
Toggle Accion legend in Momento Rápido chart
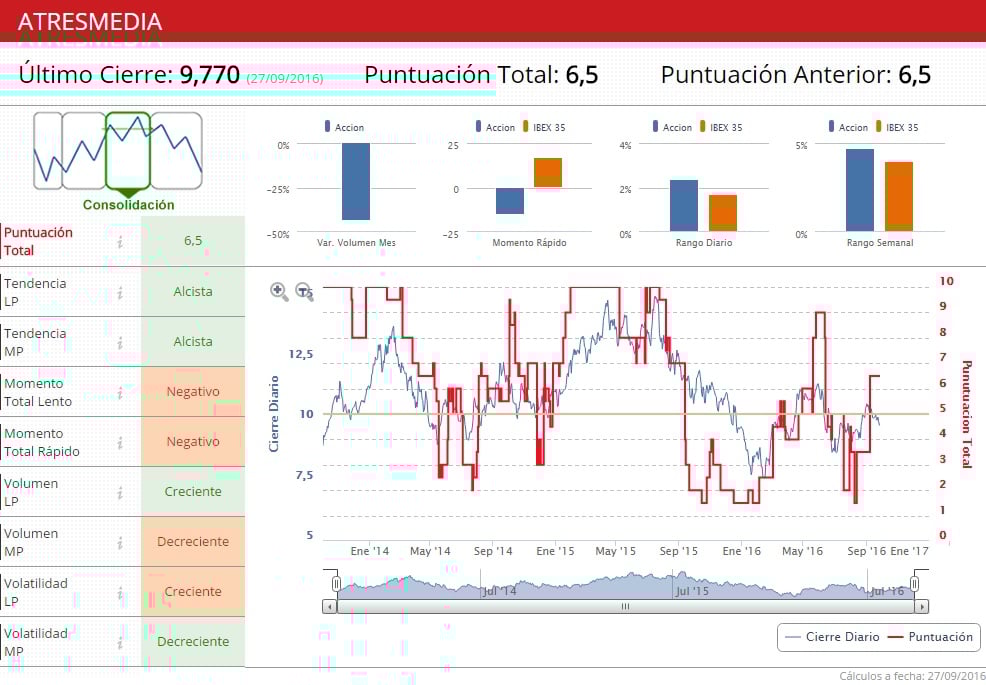(495, 127)
